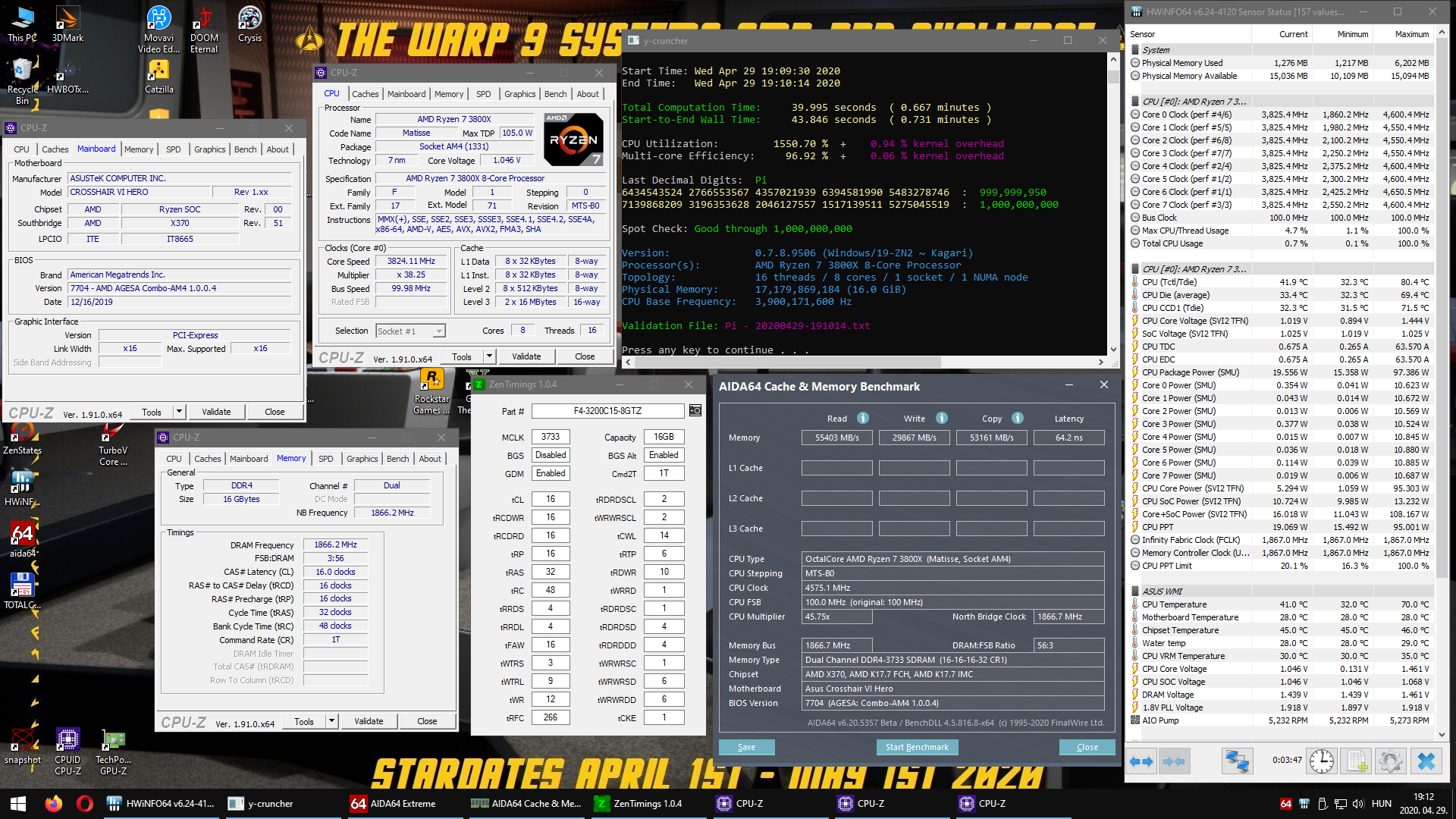The height and width of the screenshot is (819, 1456).
Task: Click HWiNFO clock reset timer icon
Action: (1322, 761)
